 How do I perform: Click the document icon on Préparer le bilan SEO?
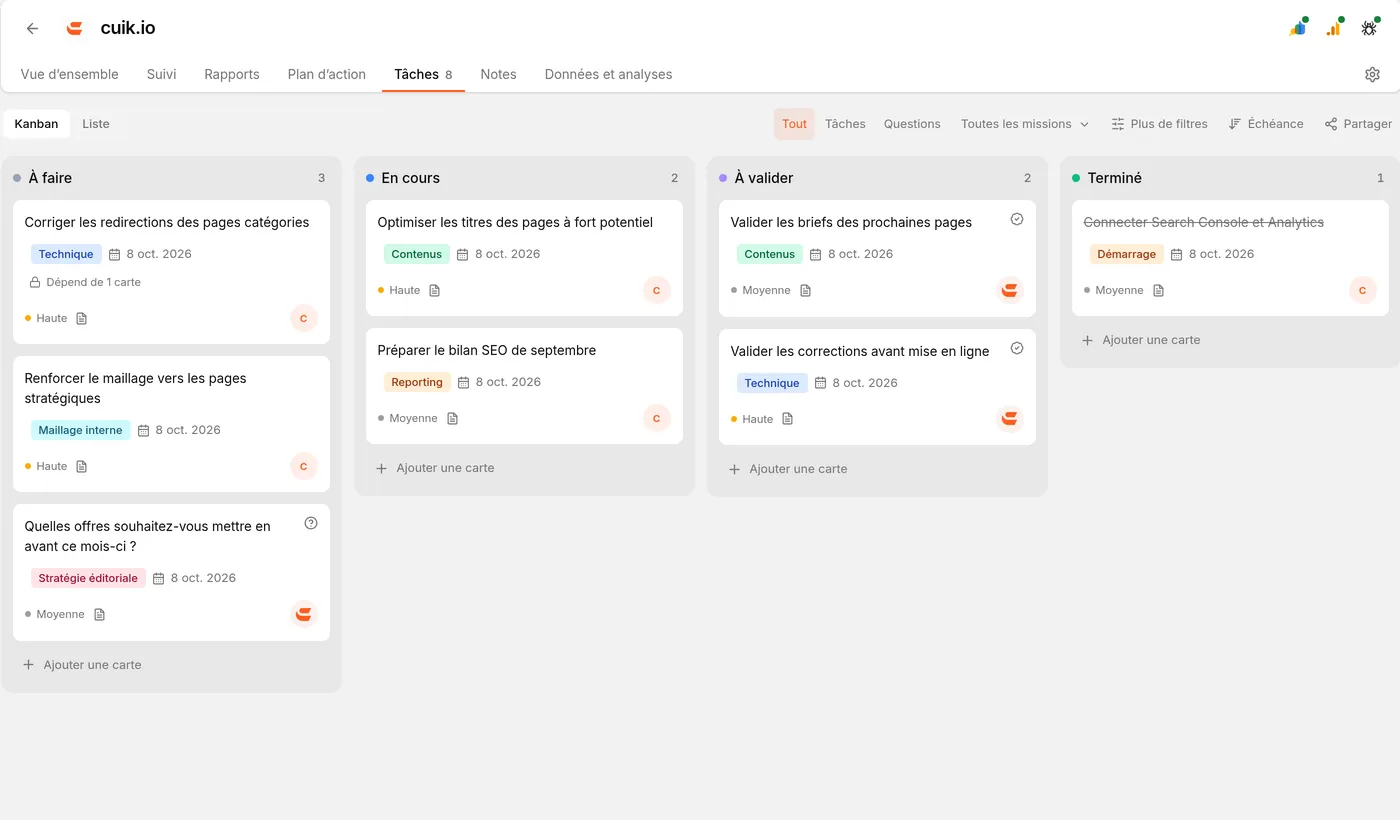[452, 418]
